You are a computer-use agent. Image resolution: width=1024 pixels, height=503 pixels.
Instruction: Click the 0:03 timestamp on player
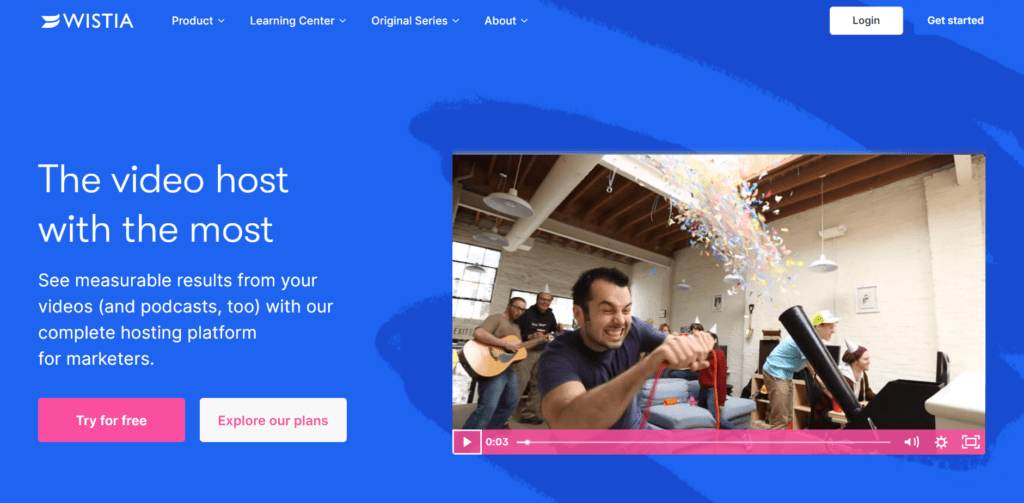click(497, 442)
